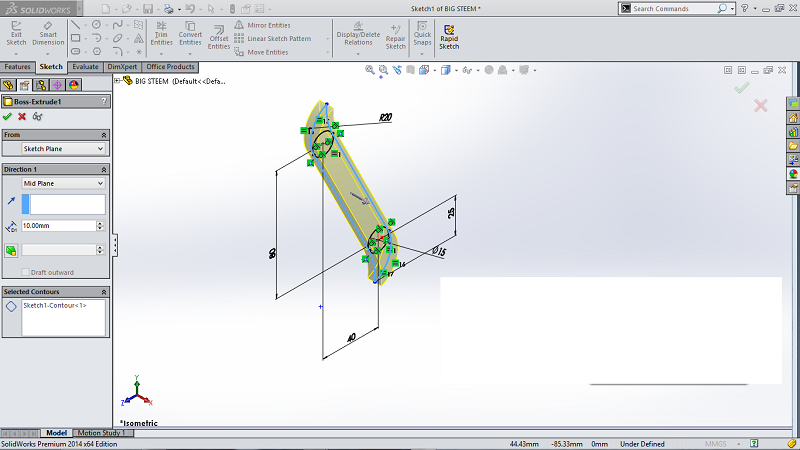Collapse the From section
This screenshot has height=450, width=800.
[104, 135]
